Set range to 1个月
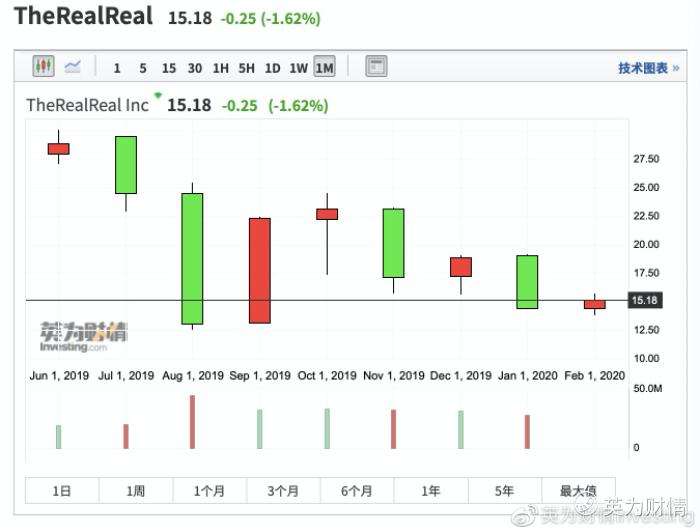Viewport: 700px width, 531px height. 209,491
